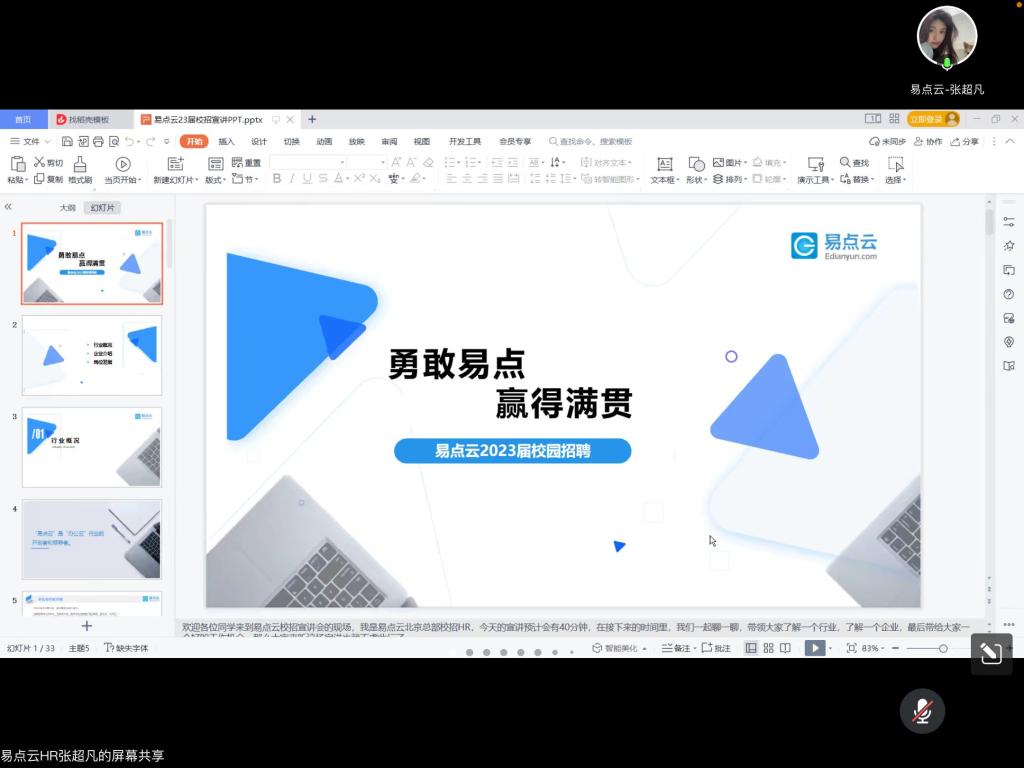This screenshot has width=1024, height=768.
Task: Toggle Strikethrough formatting
Action: 323,178
